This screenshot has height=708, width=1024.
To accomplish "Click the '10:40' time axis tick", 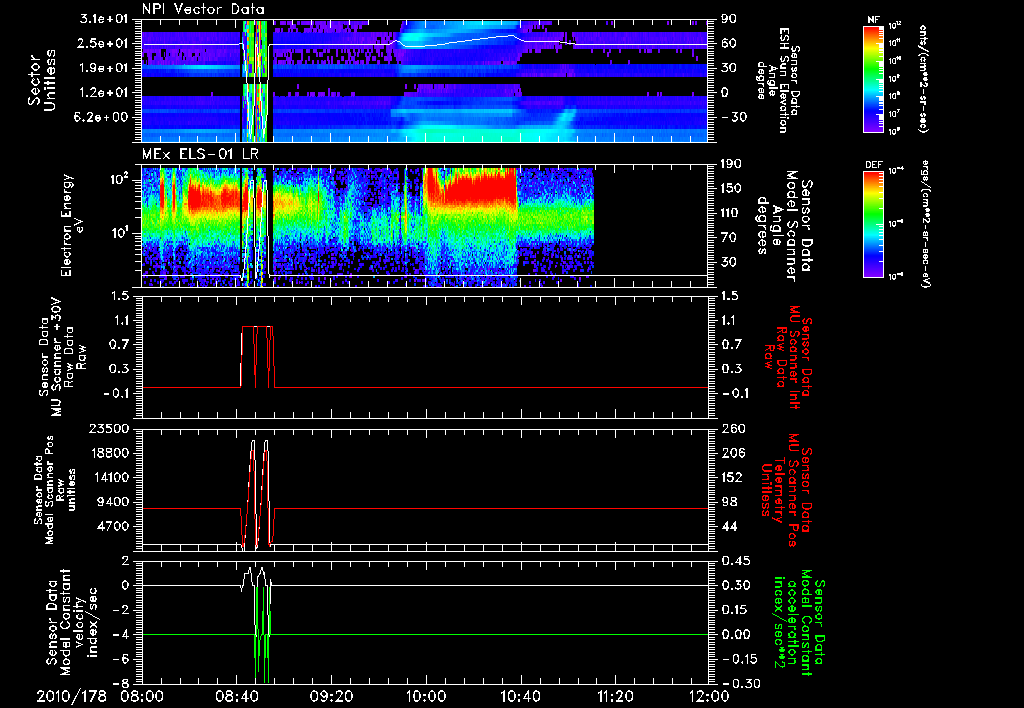I will tap(520, 696).
